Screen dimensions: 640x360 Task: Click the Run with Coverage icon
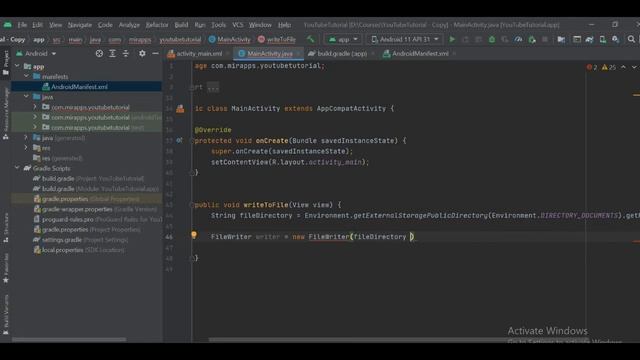[x=505, y=39]
